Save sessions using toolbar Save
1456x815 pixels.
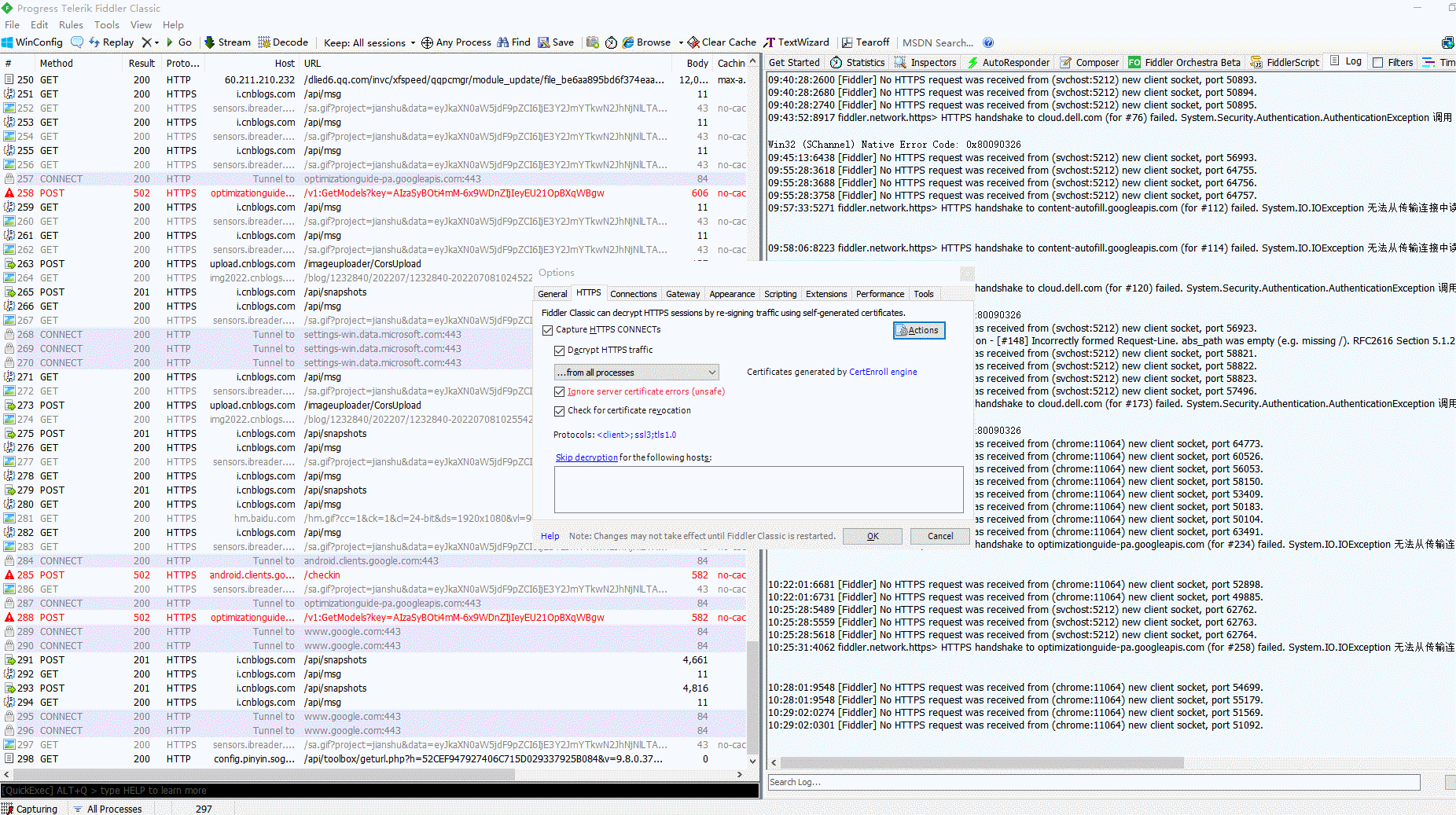tap(556, 42)
